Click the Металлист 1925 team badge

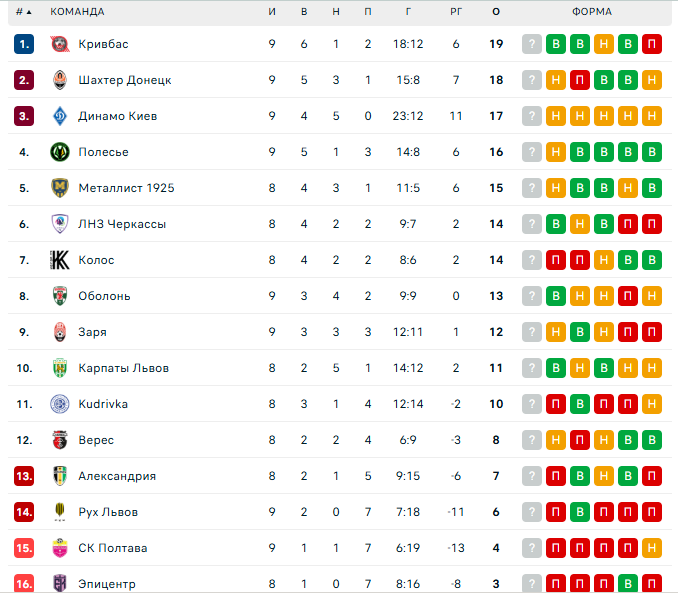[x=59, y=188]
